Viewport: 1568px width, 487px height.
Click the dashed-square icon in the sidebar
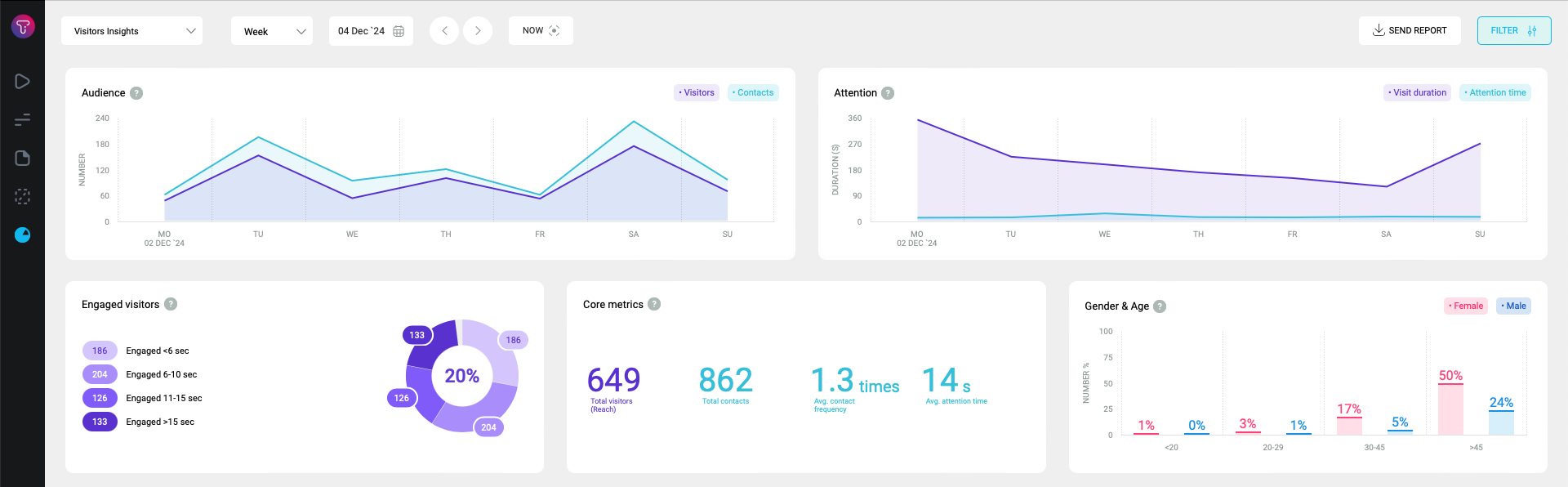point(23,196)
